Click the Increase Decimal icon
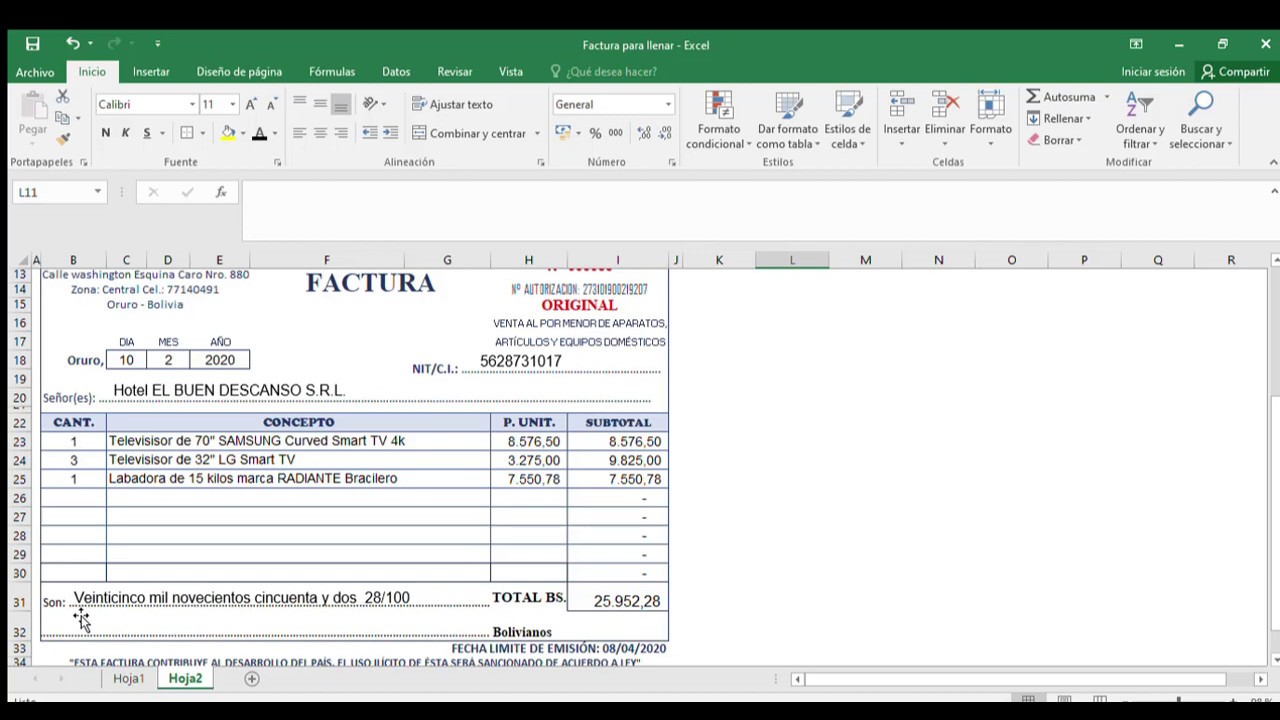The image size is (1280, 720). tap(644, 133)
